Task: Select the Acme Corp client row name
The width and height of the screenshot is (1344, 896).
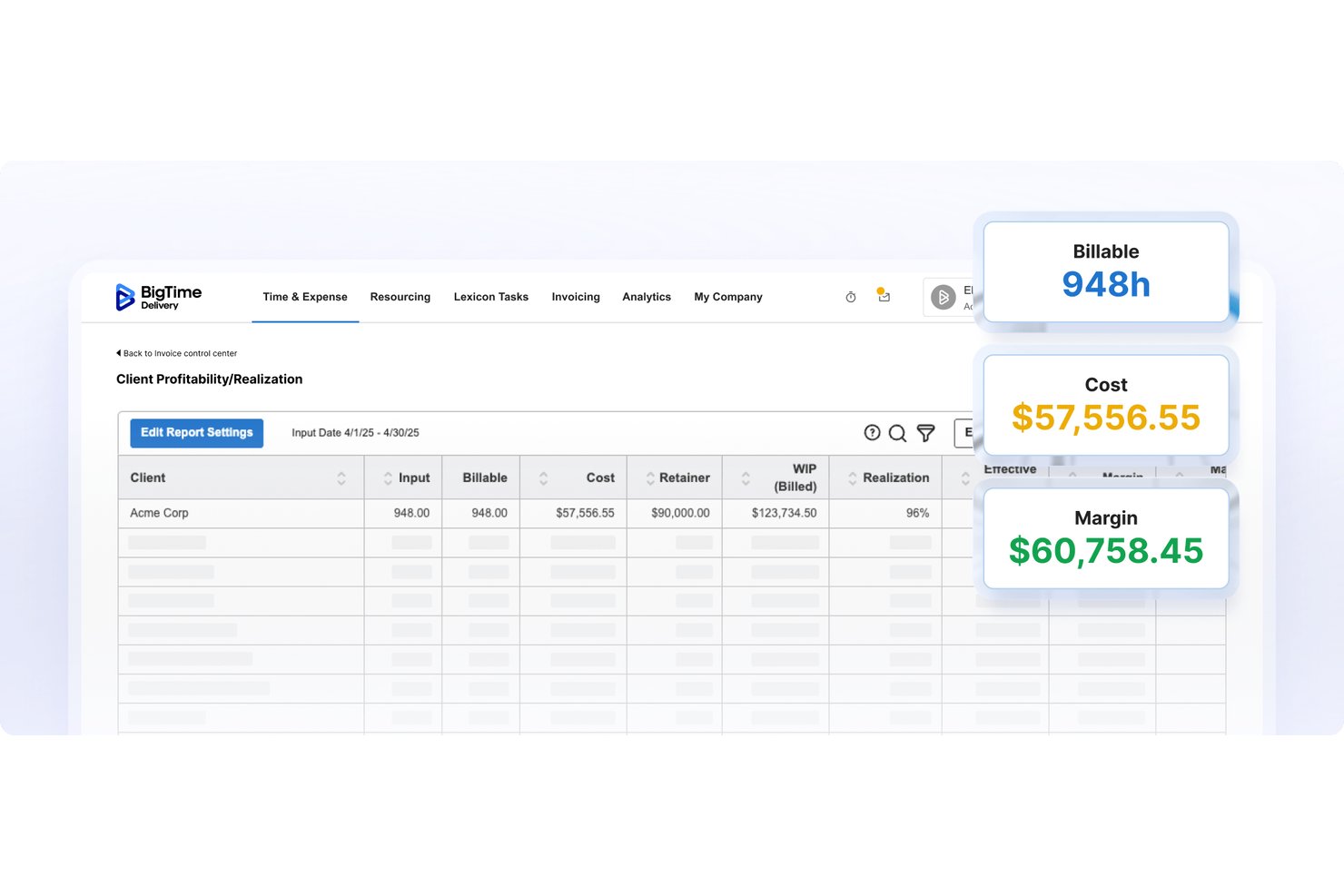Action: coord(159,513)
